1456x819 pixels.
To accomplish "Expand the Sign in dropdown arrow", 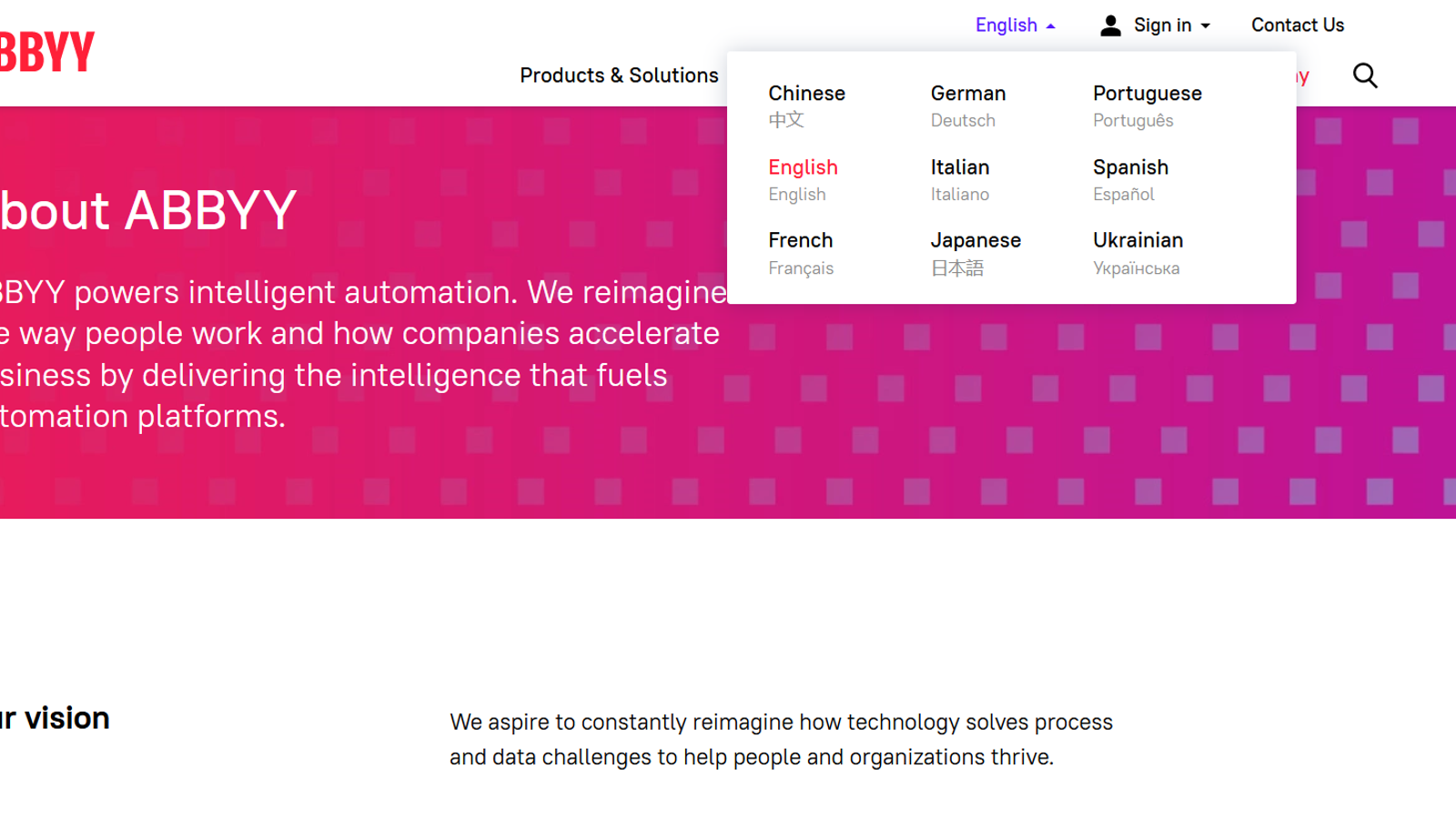I will coord(1206,26).
